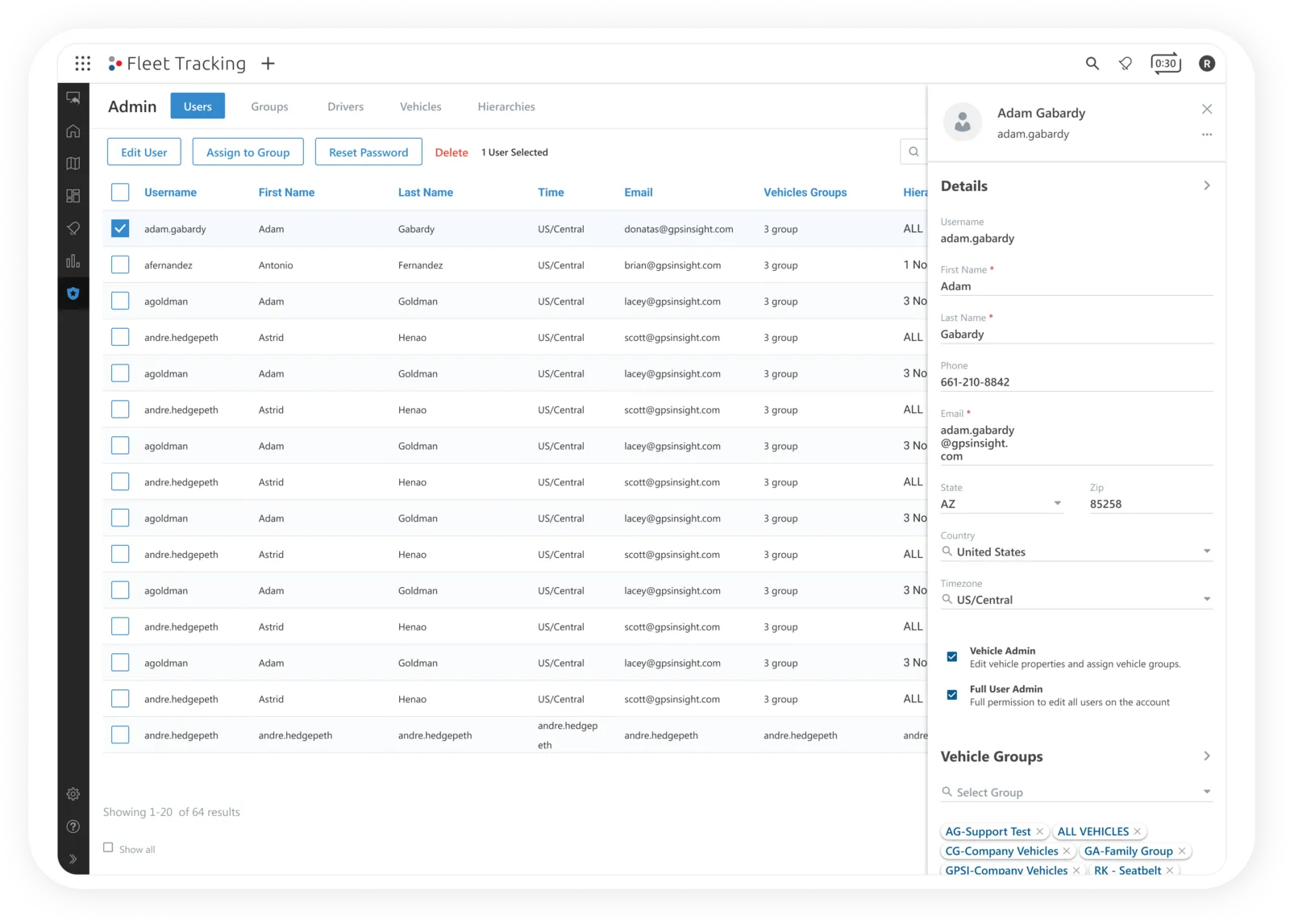The image size is (1290, 924).
Task: Toggle the Vehicle Admin checkbox
Action: [952, 656]
